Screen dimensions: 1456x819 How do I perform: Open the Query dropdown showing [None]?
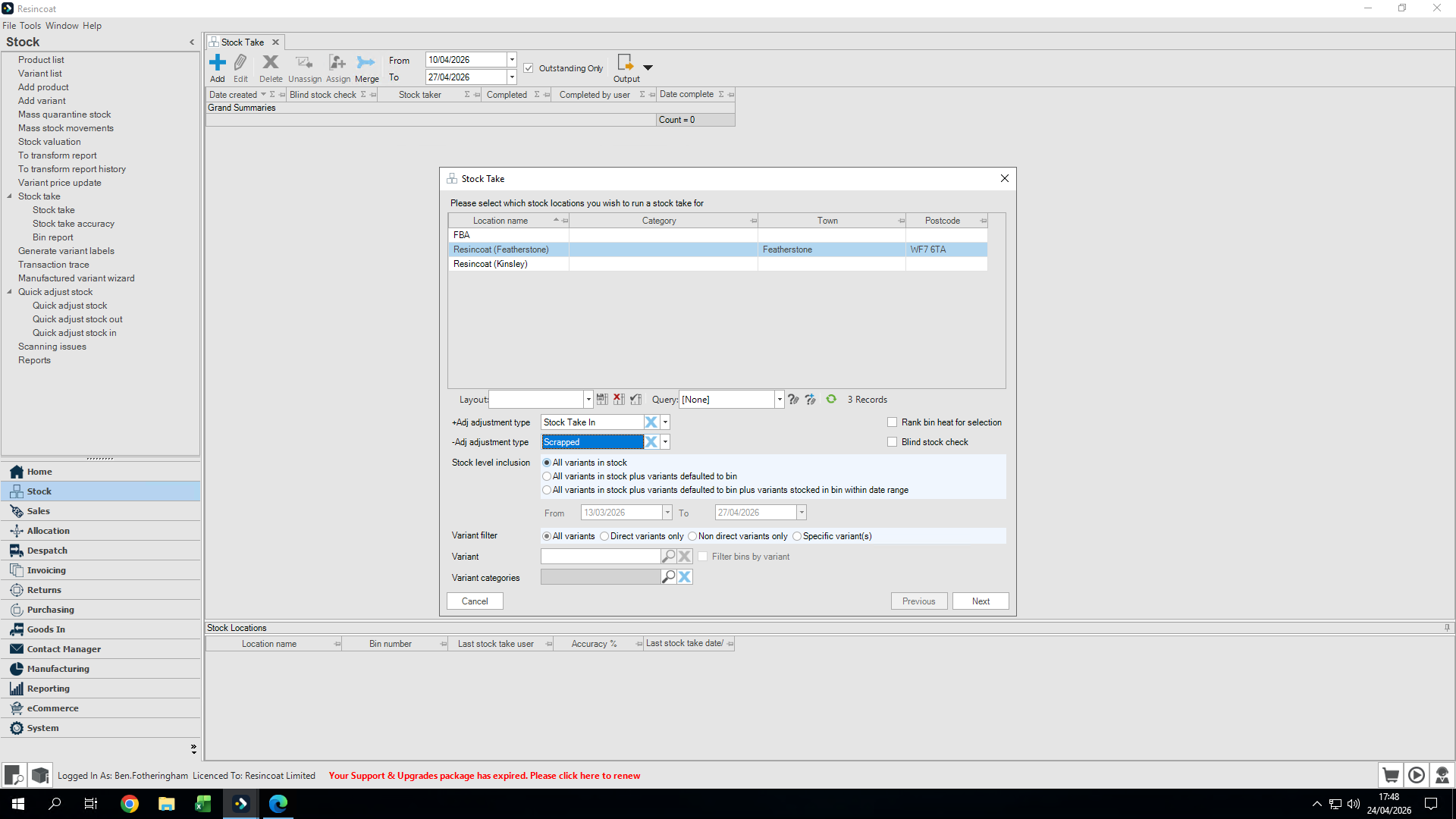click(x=779, y=400)
